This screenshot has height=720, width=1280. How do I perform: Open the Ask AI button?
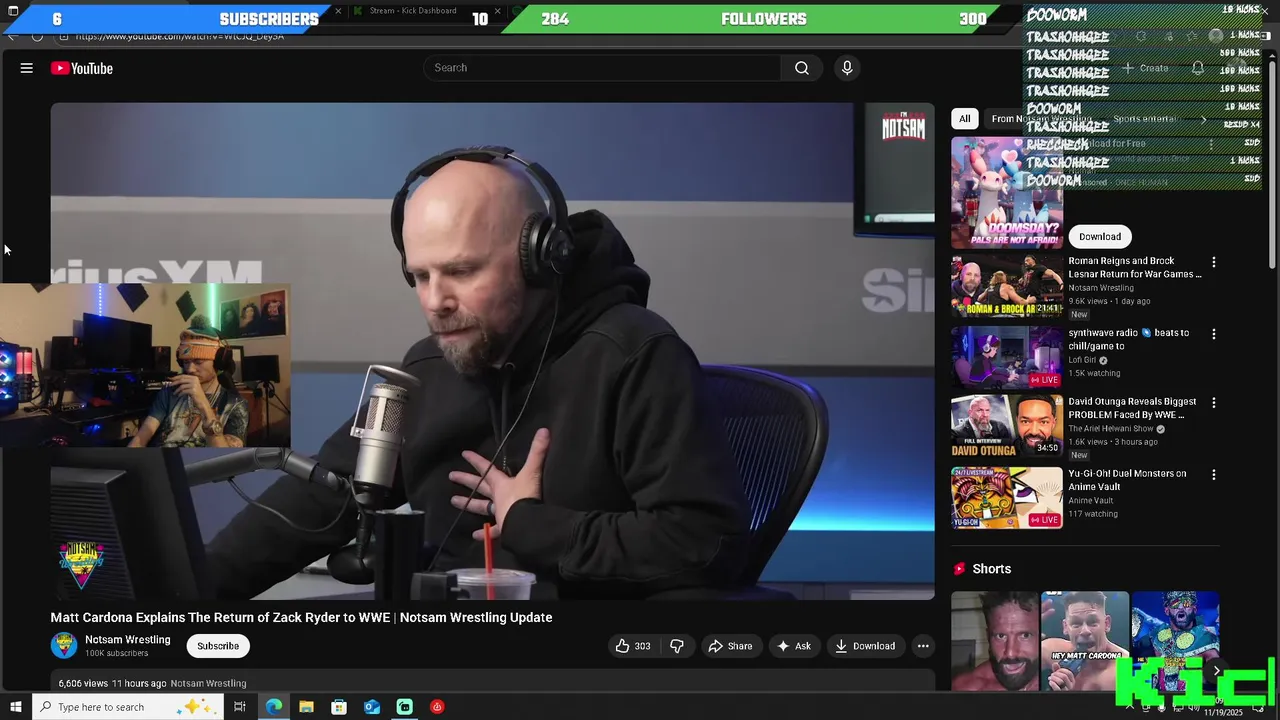(x=794, y=646)
